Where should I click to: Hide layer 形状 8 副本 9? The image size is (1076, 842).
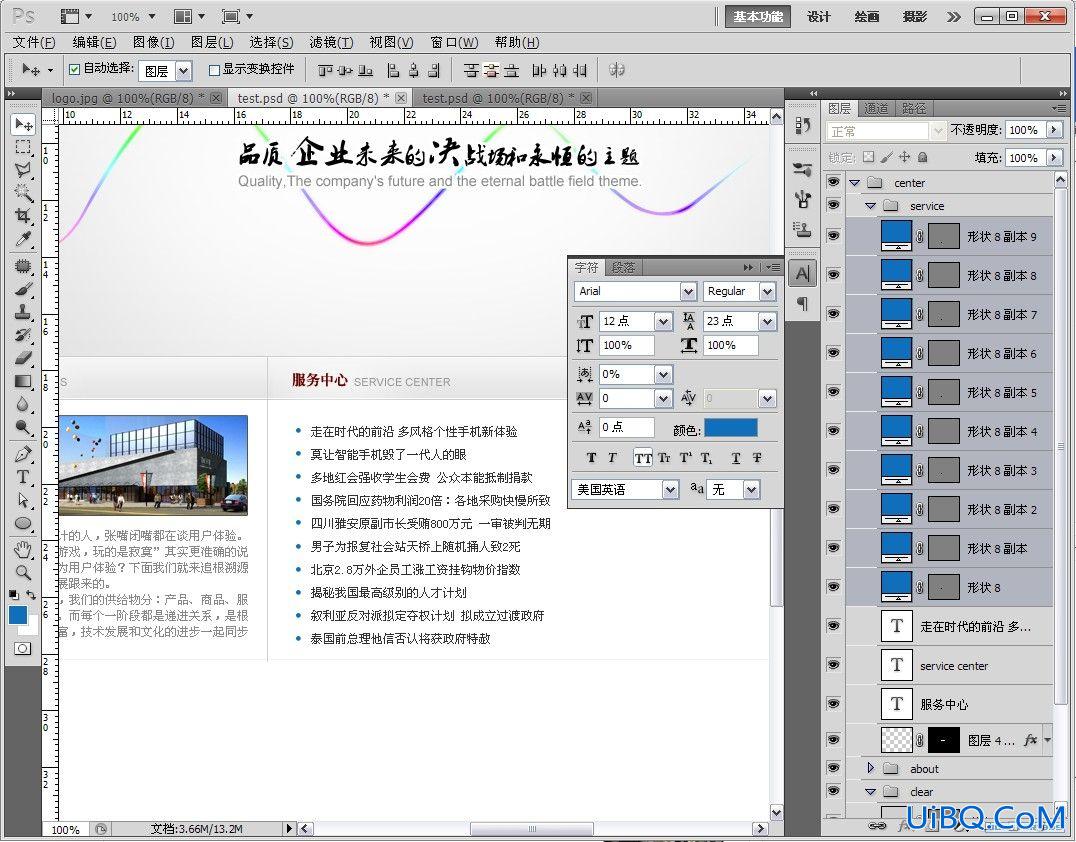tap(834, 236)
